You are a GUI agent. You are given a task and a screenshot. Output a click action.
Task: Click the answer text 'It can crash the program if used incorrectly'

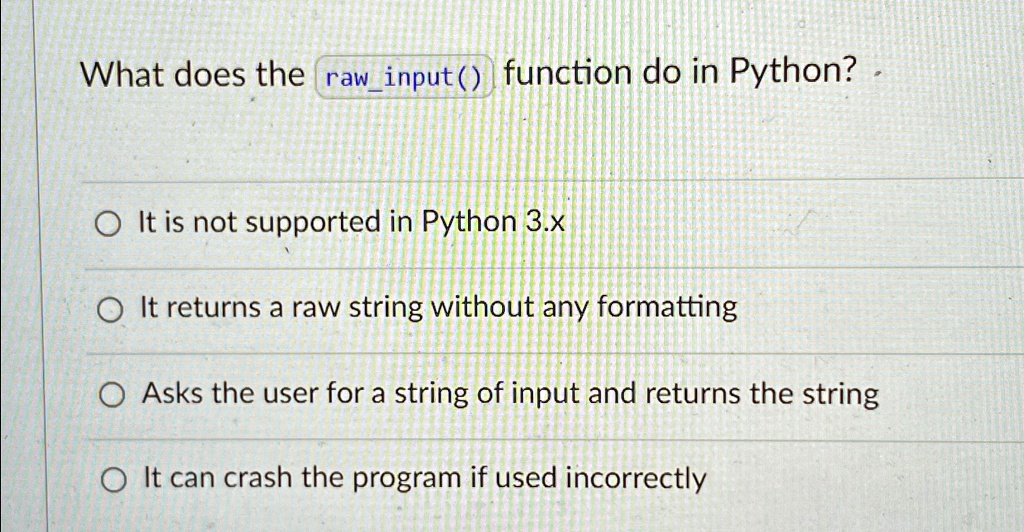[x=425, y=478]
